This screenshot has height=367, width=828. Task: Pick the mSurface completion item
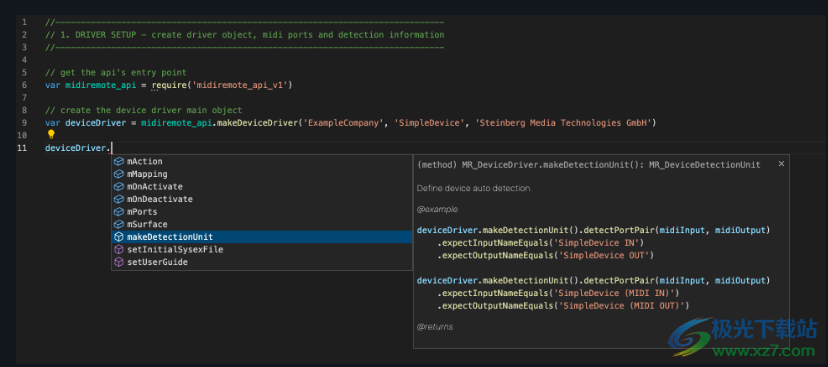click(x=262, y=224)
